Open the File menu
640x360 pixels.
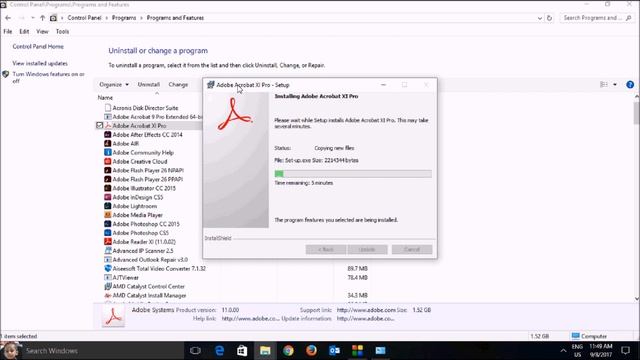click(8, 31)
